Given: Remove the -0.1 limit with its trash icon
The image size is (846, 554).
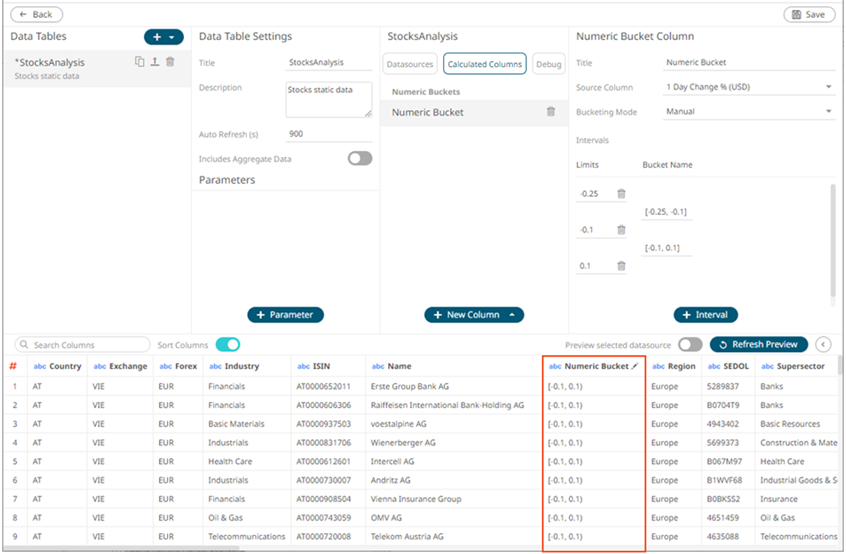Looking at the screenshot, I should click(621, 230).
